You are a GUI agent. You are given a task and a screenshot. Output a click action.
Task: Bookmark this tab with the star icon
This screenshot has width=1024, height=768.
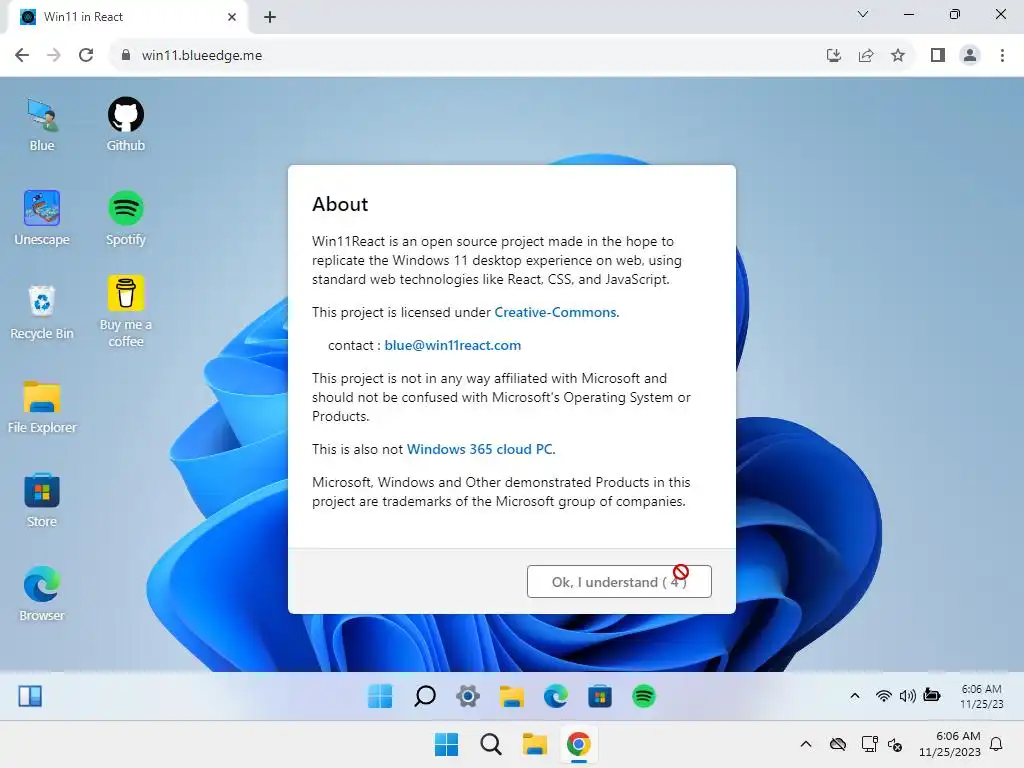pyautogui.click(x=898, y=55)
